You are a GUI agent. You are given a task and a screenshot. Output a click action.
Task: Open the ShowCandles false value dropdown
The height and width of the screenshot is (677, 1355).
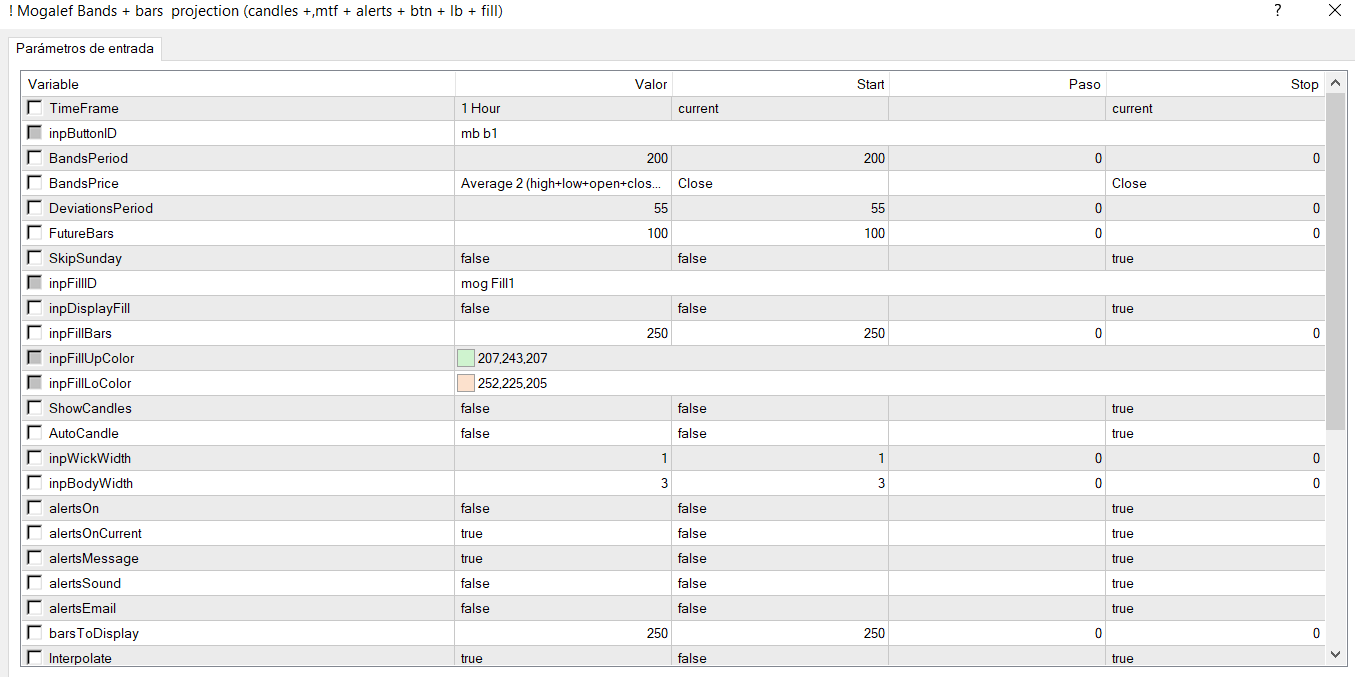(562, 408)
